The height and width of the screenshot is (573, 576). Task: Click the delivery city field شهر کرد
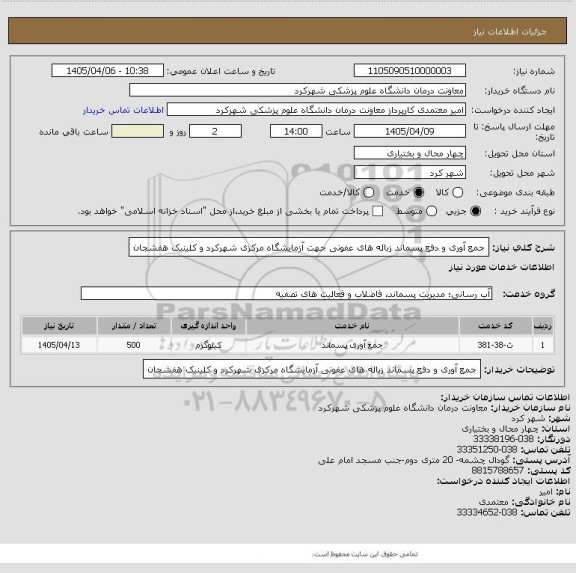click(x=410, y=173)
